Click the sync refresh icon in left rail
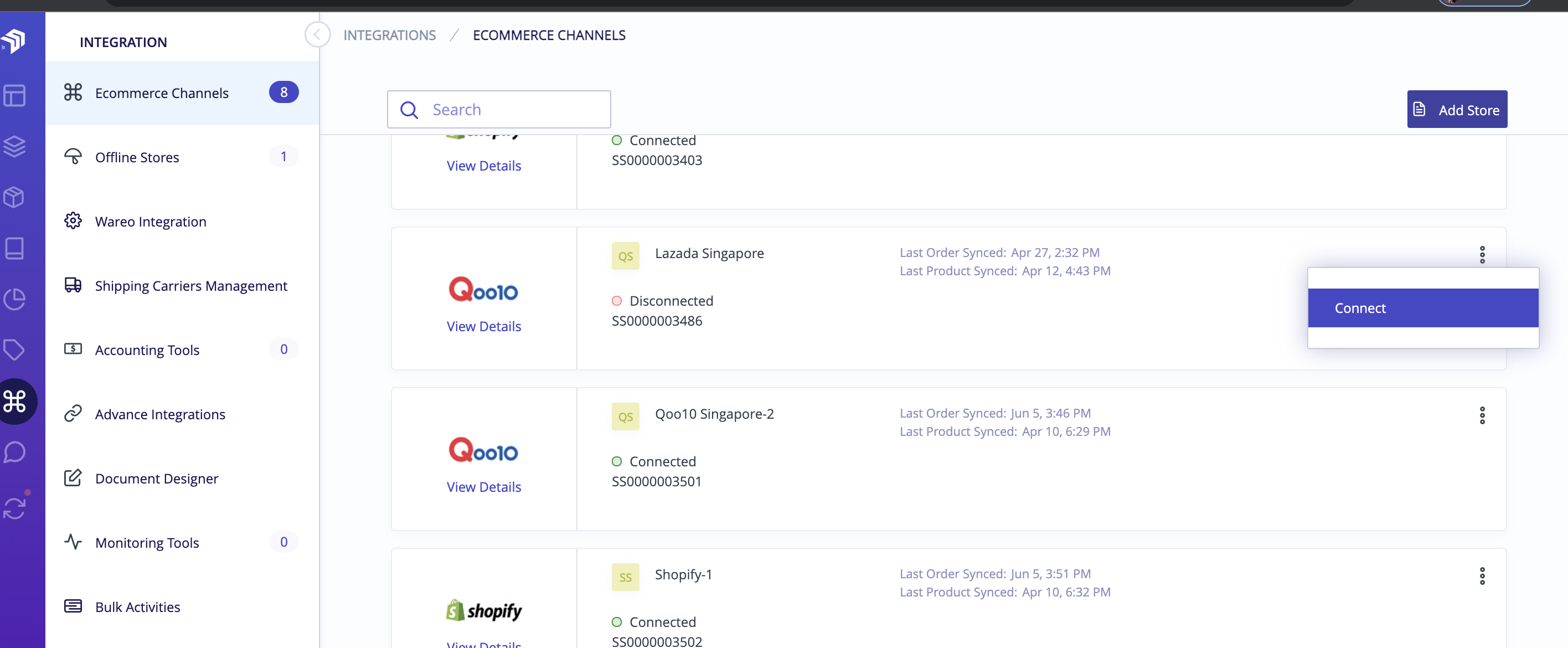The image size is (1568, 648). tap(14, 508)
